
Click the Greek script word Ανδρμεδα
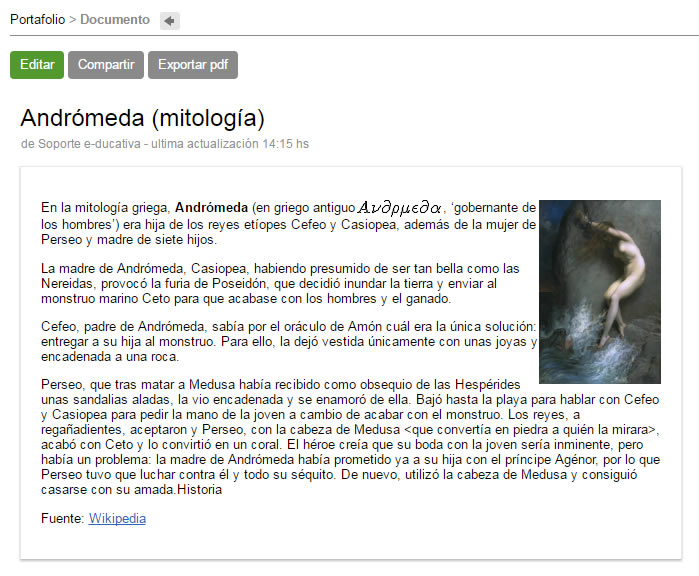[399, 208]
